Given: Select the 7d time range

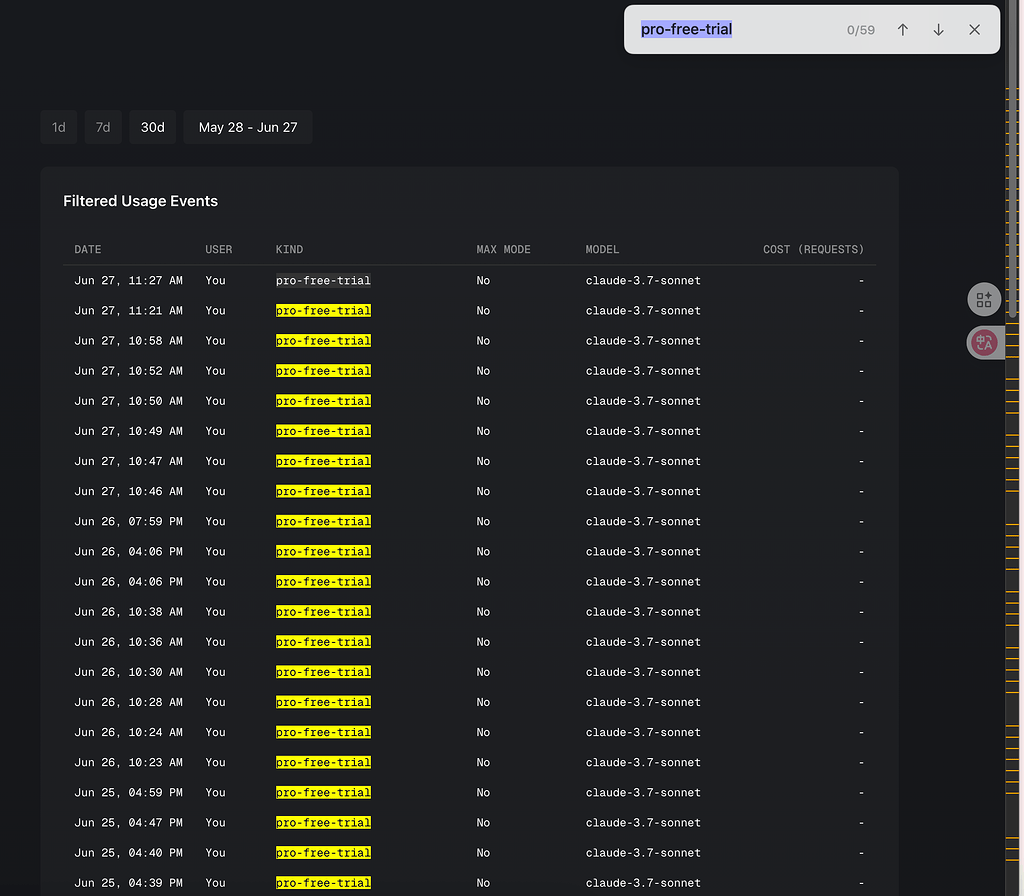Looking at the screenshot, I should point(103,127).
